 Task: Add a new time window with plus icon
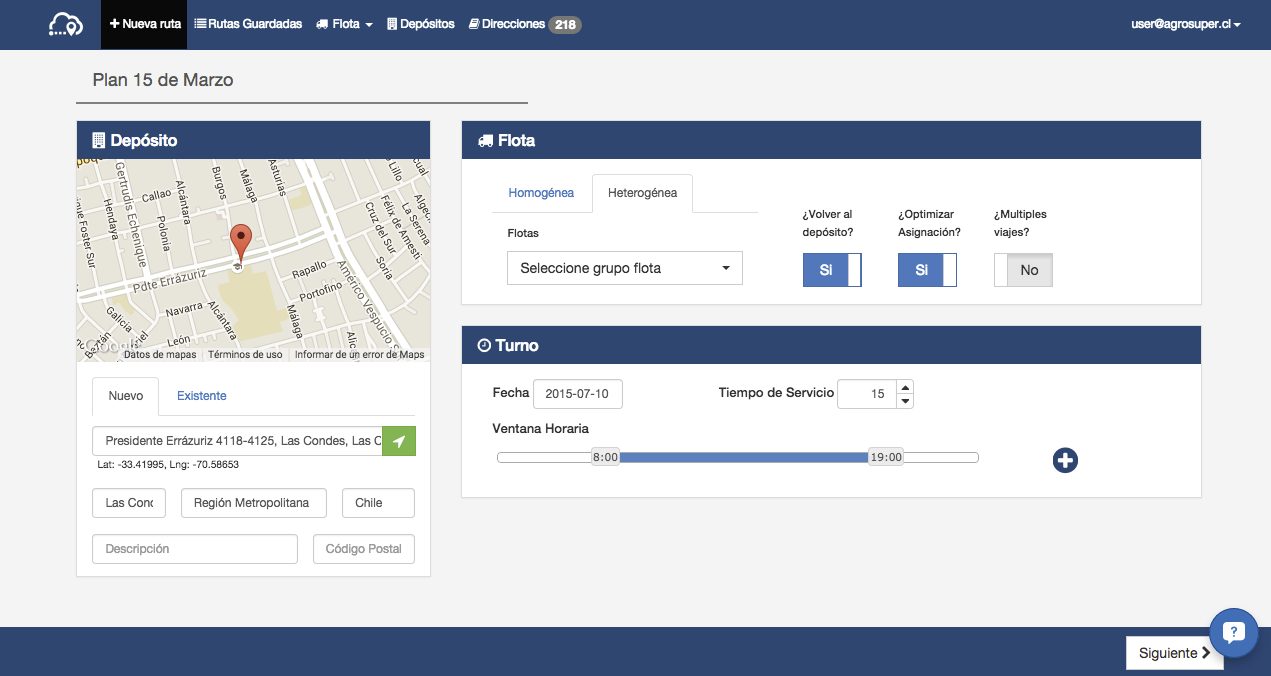click(x=1065, y=460)
